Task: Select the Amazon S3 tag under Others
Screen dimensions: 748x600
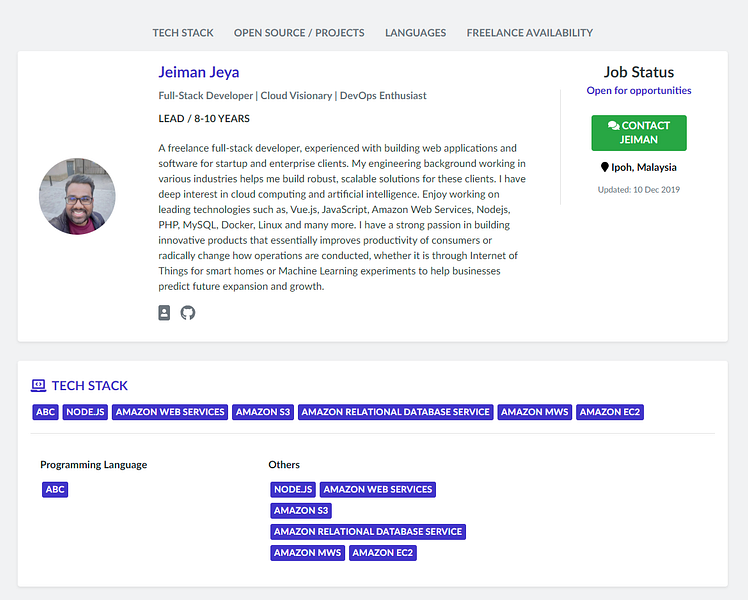Action: click(x=301, y=511)
